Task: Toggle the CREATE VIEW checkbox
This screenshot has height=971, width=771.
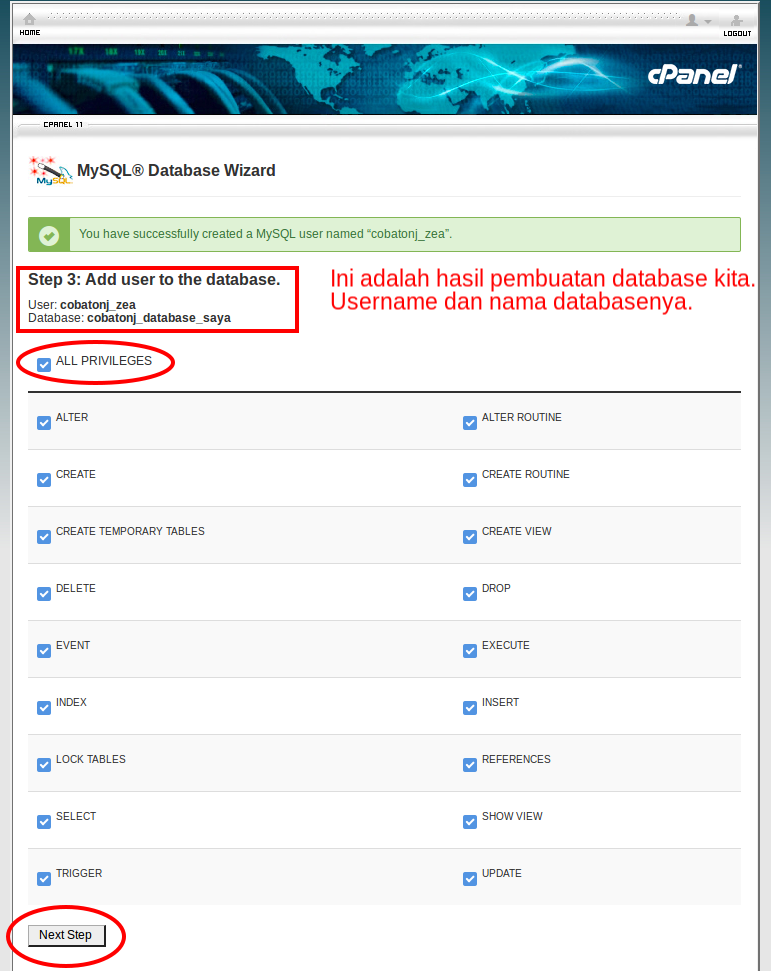Action: [x=470, y=537]
